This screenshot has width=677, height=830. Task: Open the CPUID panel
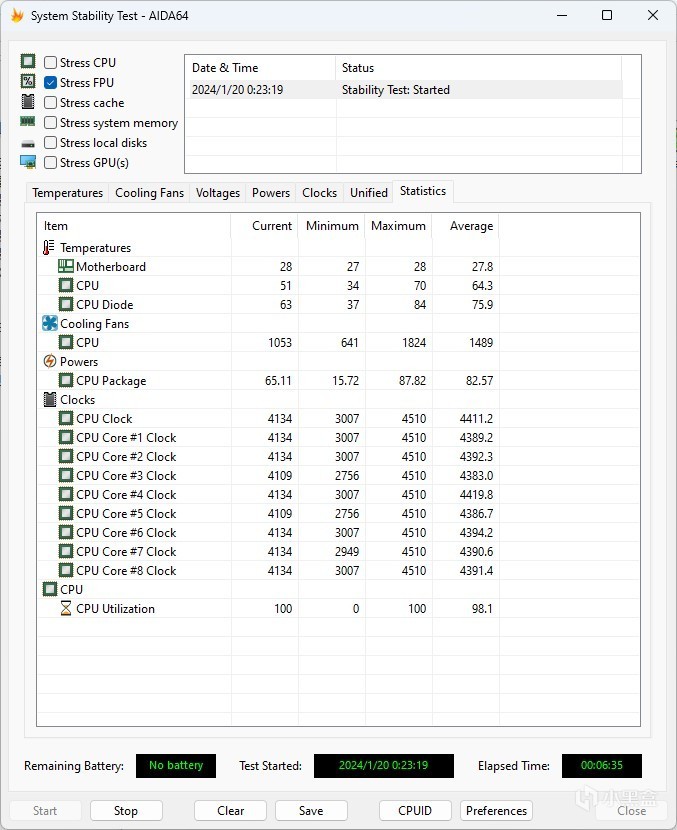point(415,810)
